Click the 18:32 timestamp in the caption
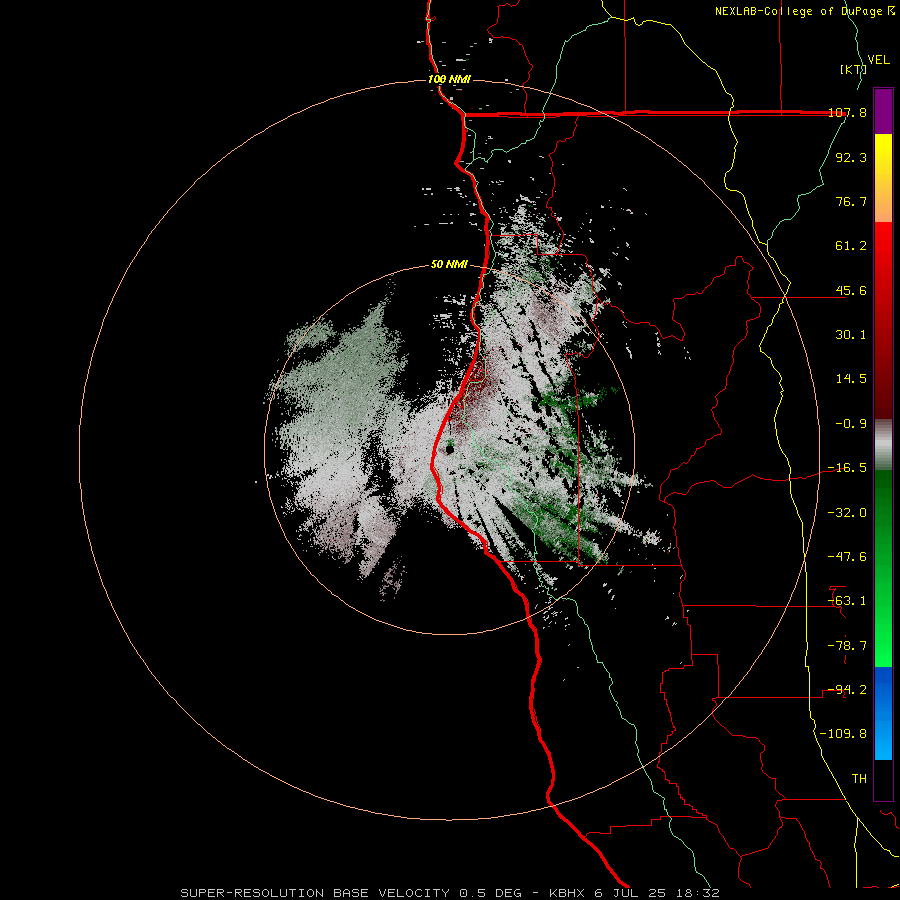This screenshot has width=900, height=900. coord(700,893)
